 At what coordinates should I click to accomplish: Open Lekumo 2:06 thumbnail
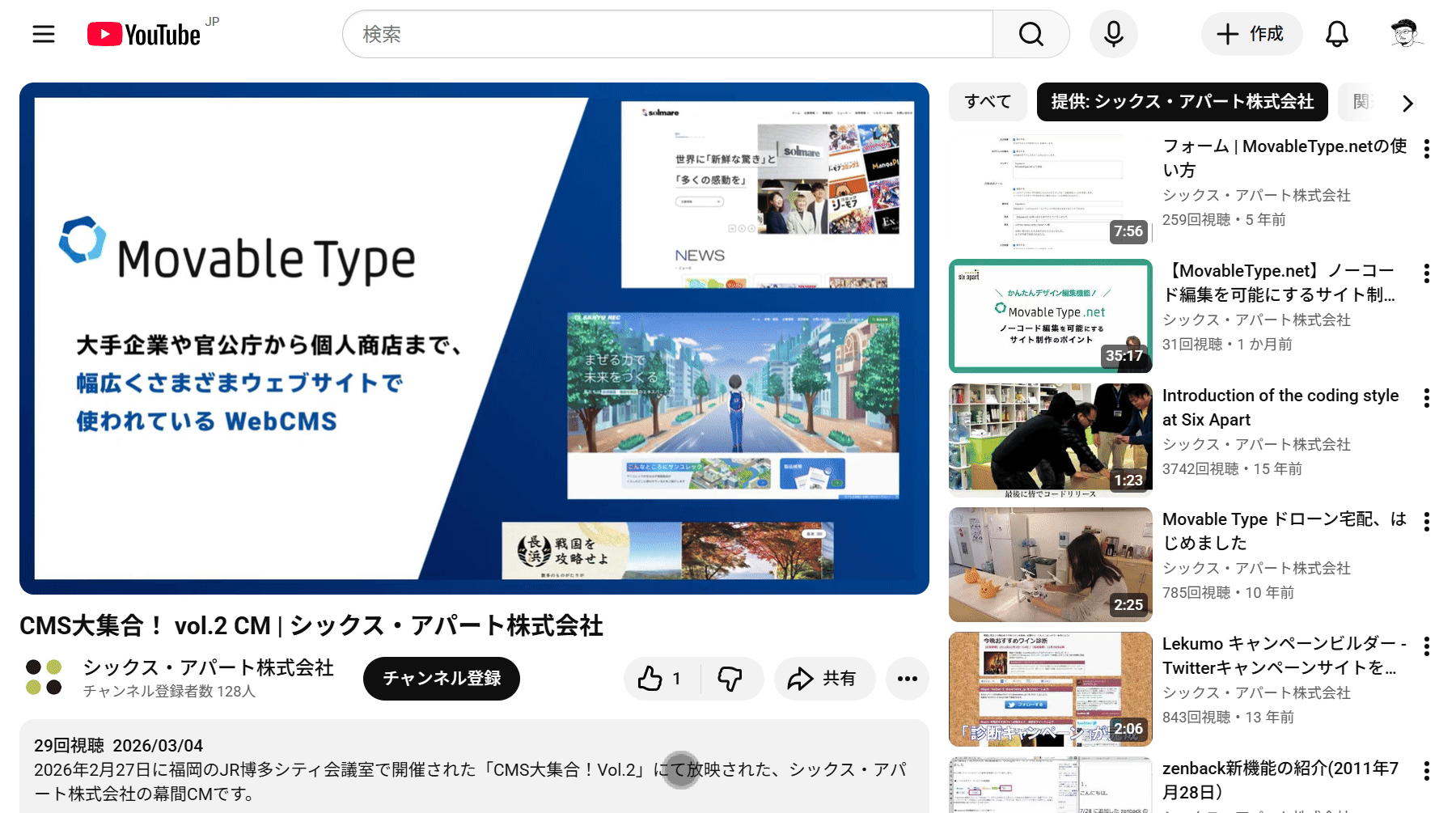point(1050,689)
